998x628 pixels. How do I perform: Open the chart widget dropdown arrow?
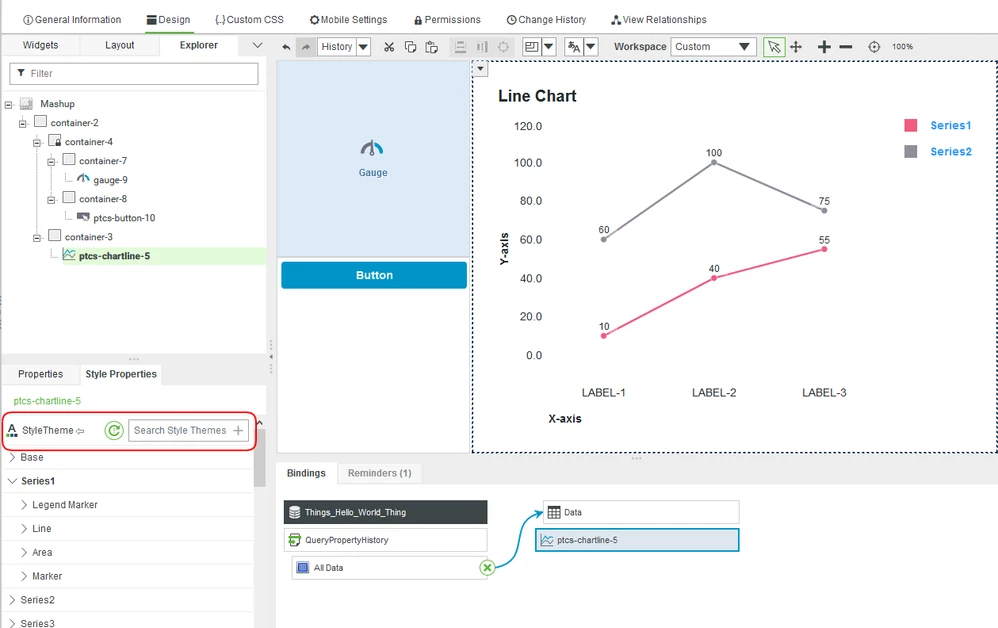(481, 69)
